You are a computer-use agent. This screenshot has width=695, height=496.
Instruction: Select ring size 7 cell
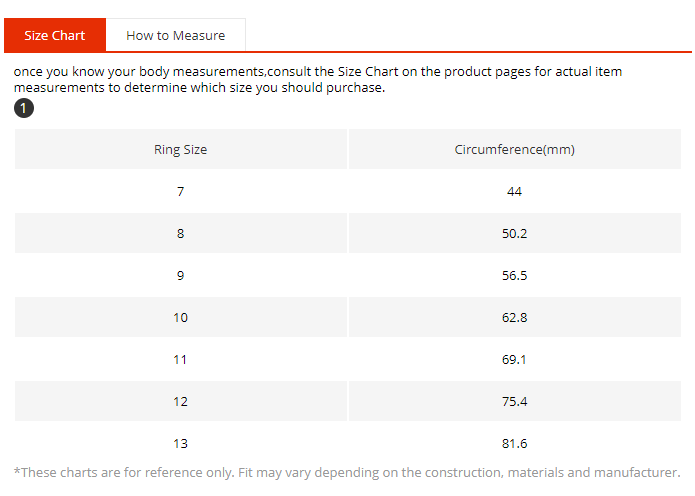pos(180,191)
